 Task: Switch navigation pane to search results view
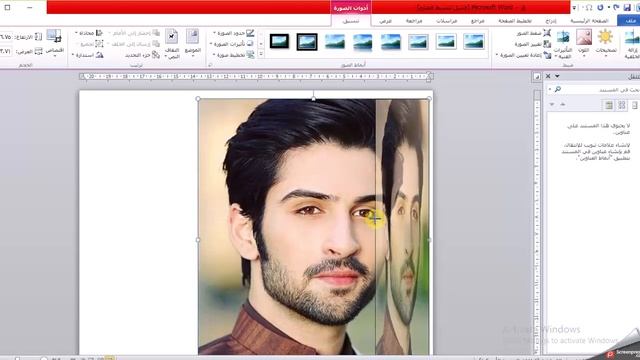pyautogui.click(x=609, y=105)
